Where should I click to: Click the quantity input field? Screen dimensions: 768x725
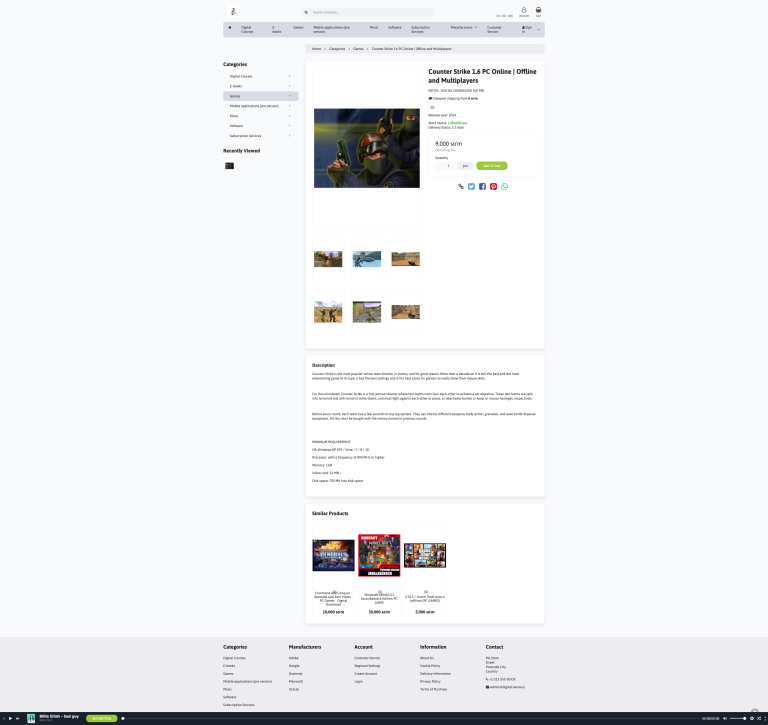tap(448, 166)
